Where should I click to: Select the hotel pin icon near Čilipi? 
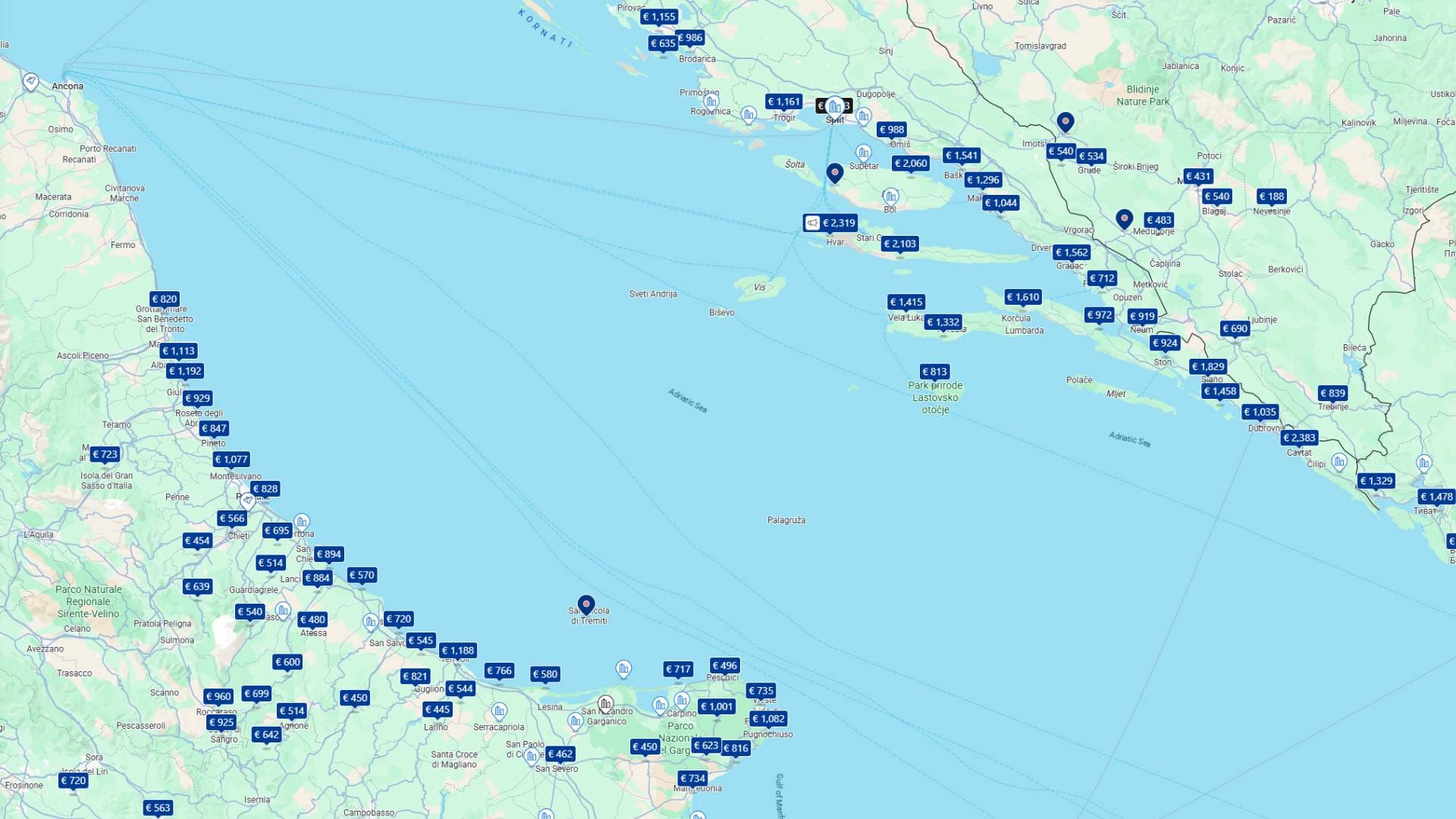[x=1339, y=461]
